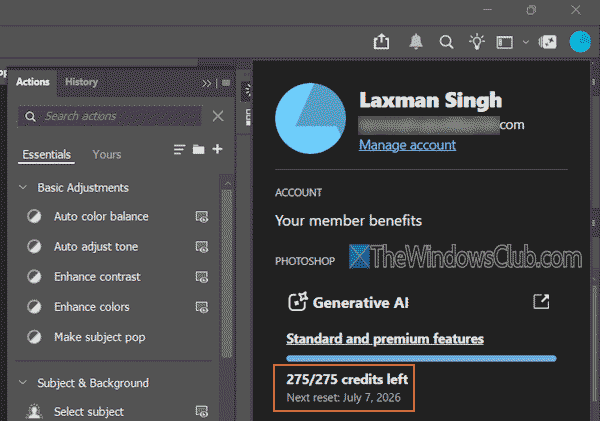Click the large profile picture
The image size is (600, 421).
point(310,119)
